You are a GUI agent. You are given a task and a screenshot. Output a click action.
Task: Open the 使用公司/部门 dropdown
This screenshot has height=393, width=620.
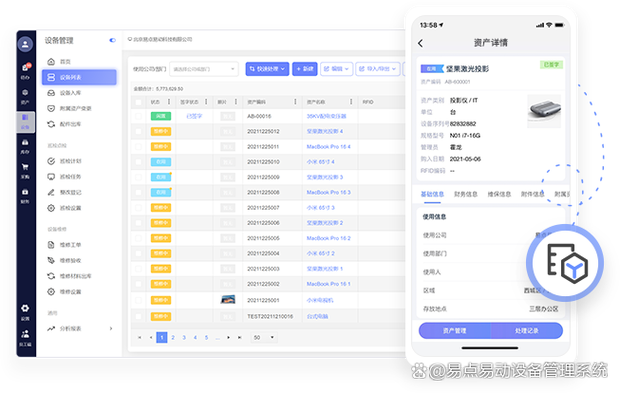[x=204, y=69]
